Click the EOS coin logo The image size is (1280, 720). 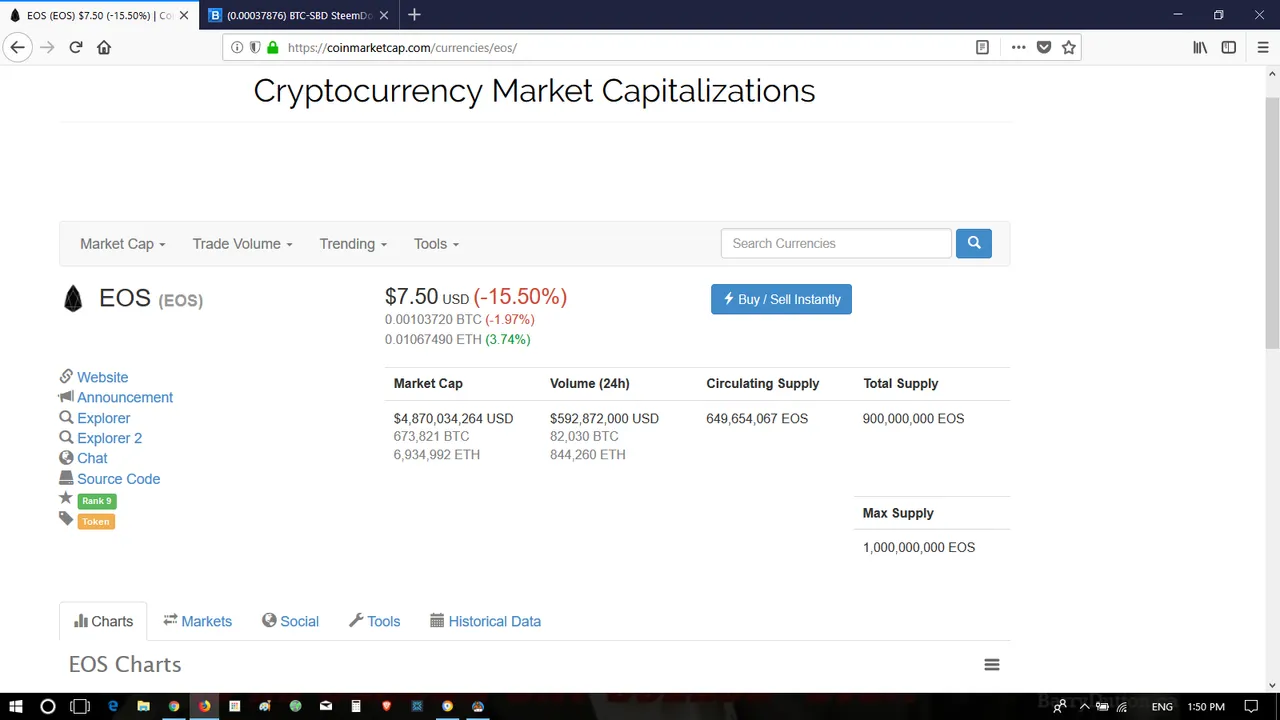[73, 299]
